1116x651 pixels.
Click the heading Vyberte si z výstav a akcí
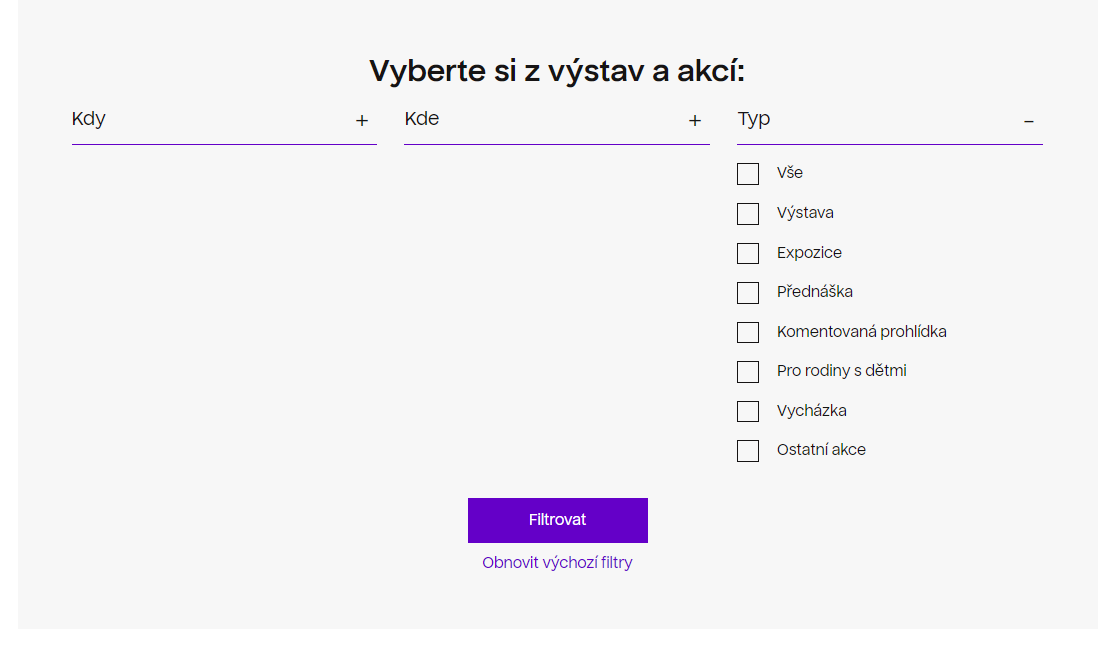coord(557,72)
